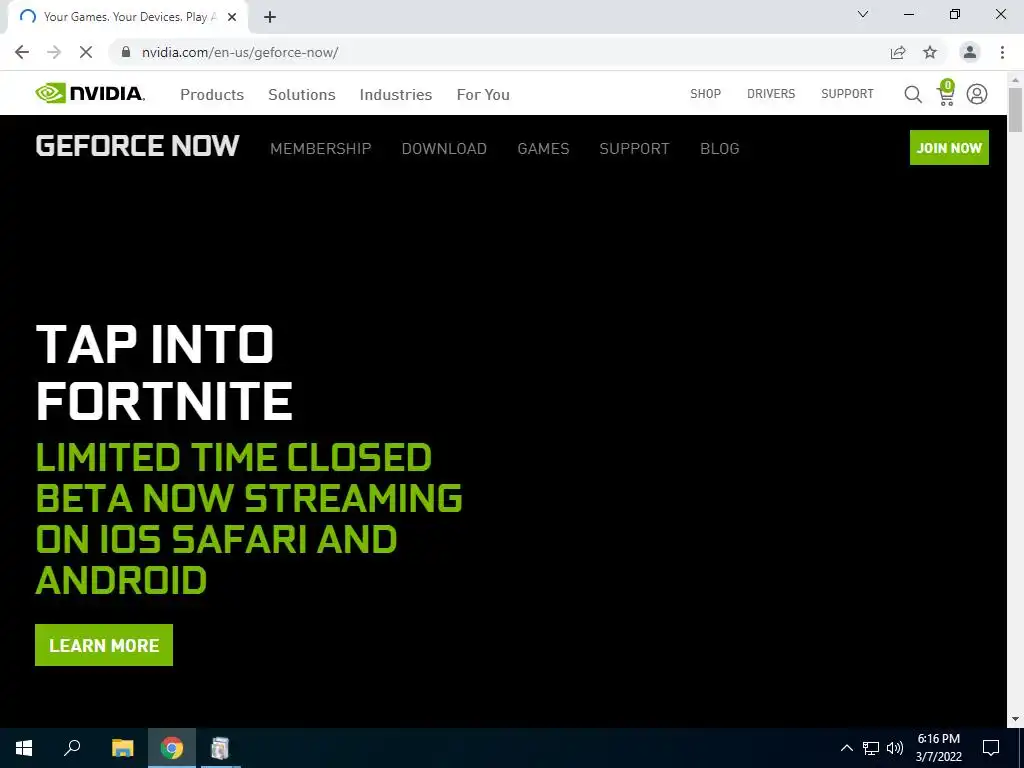Click the scrollbar up arrow
1024x768 pixels.
click(x=1016, y=79)
